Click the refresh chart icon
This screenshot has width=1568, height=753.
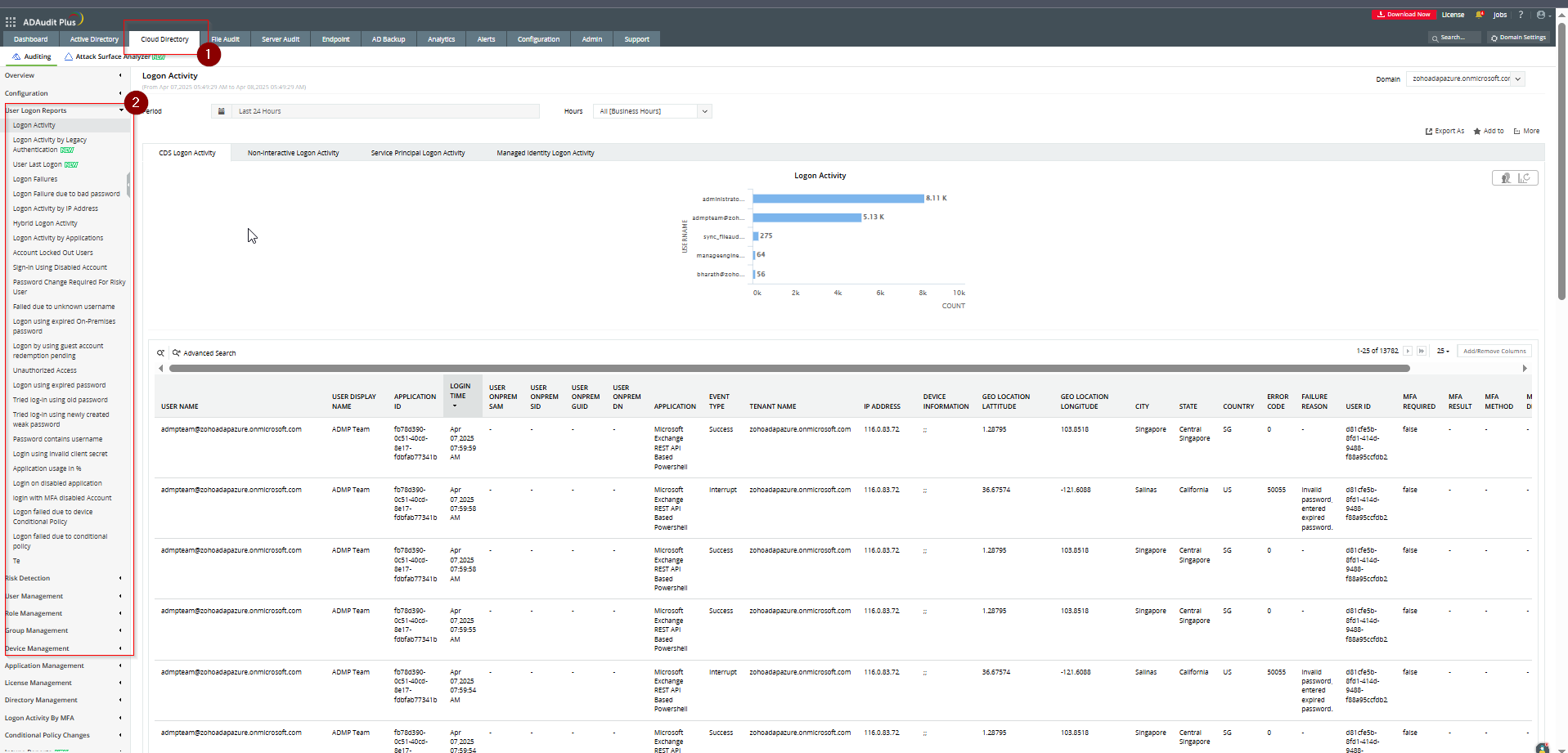pyautogui.click(x=1525, y=178)
